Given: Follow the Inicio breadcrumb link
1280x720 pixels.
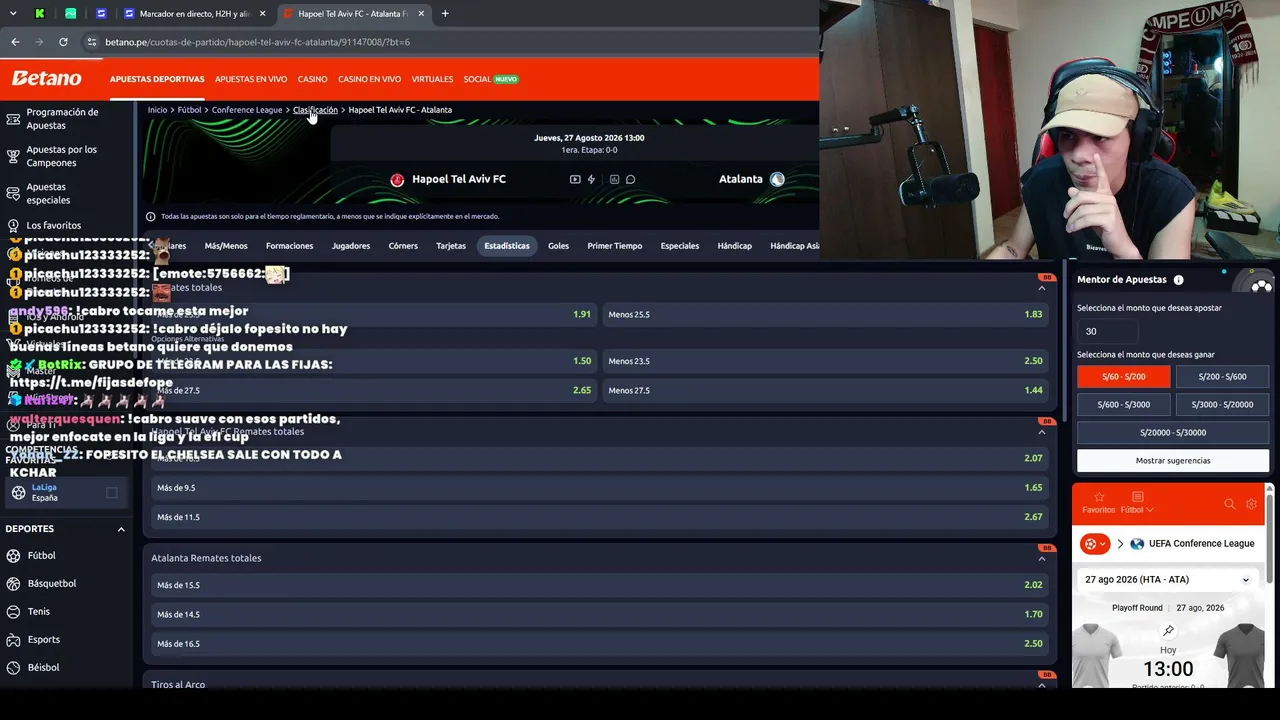Looking at the screenshot, I should pyautogui.click(x=157, y=110).
